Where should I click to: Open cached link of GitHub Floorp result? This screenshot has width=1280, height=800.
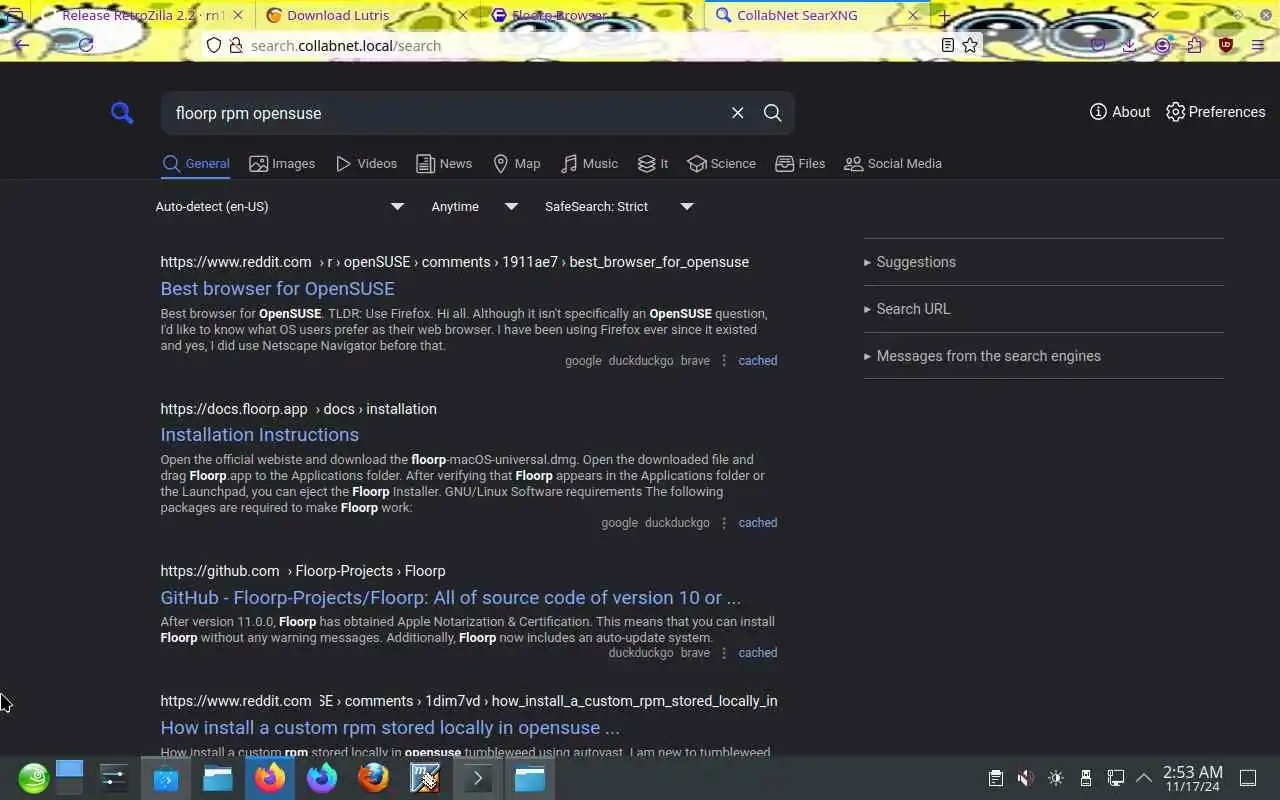(757, 653)
